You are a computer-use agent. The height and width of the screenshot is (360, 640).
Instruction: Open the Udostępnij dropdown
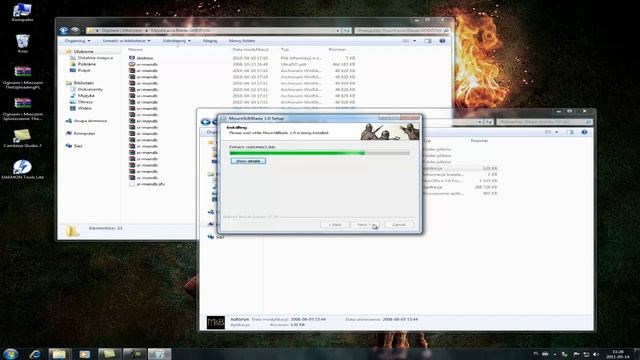tap(176, 41)
